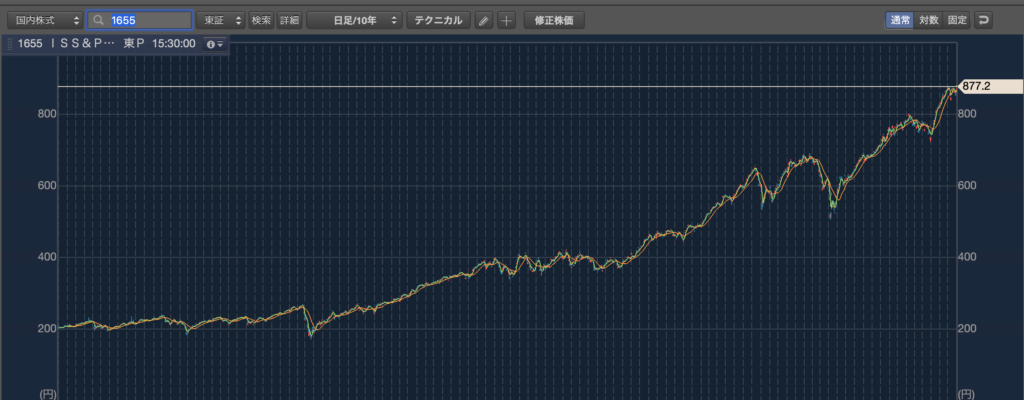Click the ＩＳＳ＆Ｐ… stock name text
Image resolution: width=1024 pixels, height=400 pixels.
(82, 44)
